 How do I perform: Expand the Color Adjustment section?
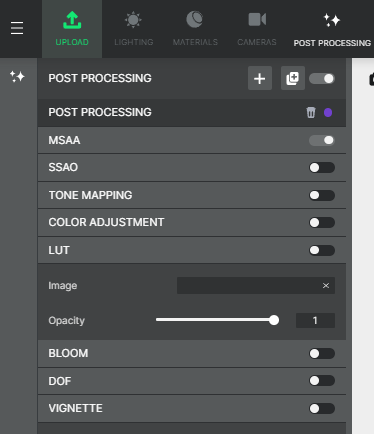(x=192, y=222)
